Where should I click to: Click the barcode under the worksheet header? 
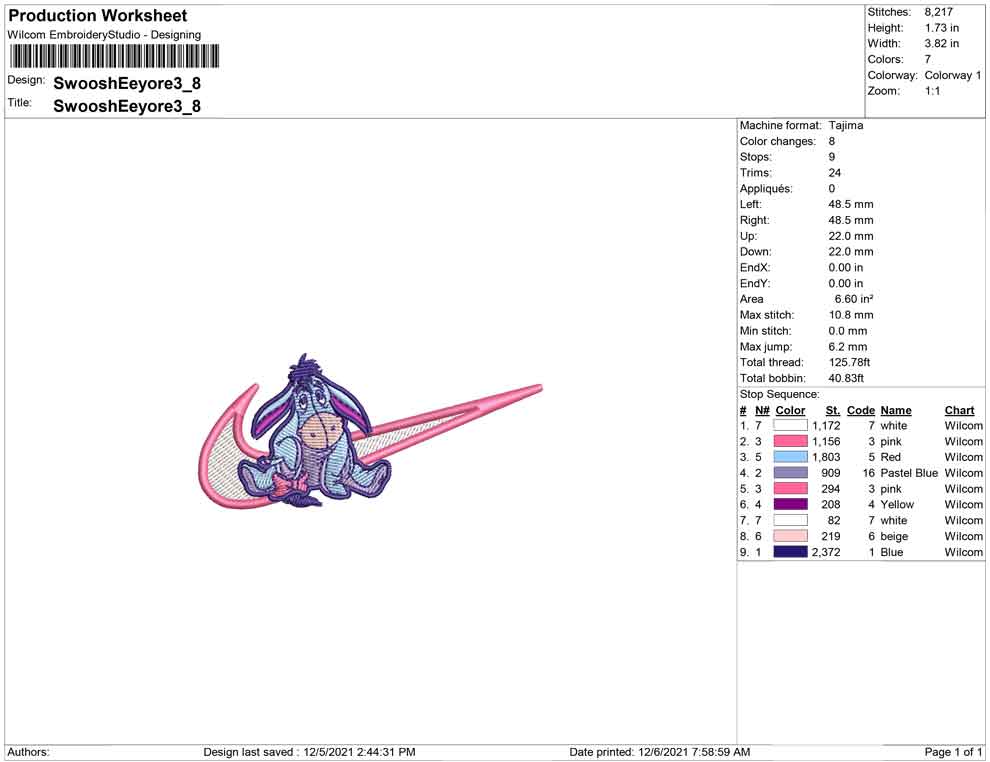(x=114, y=56)
